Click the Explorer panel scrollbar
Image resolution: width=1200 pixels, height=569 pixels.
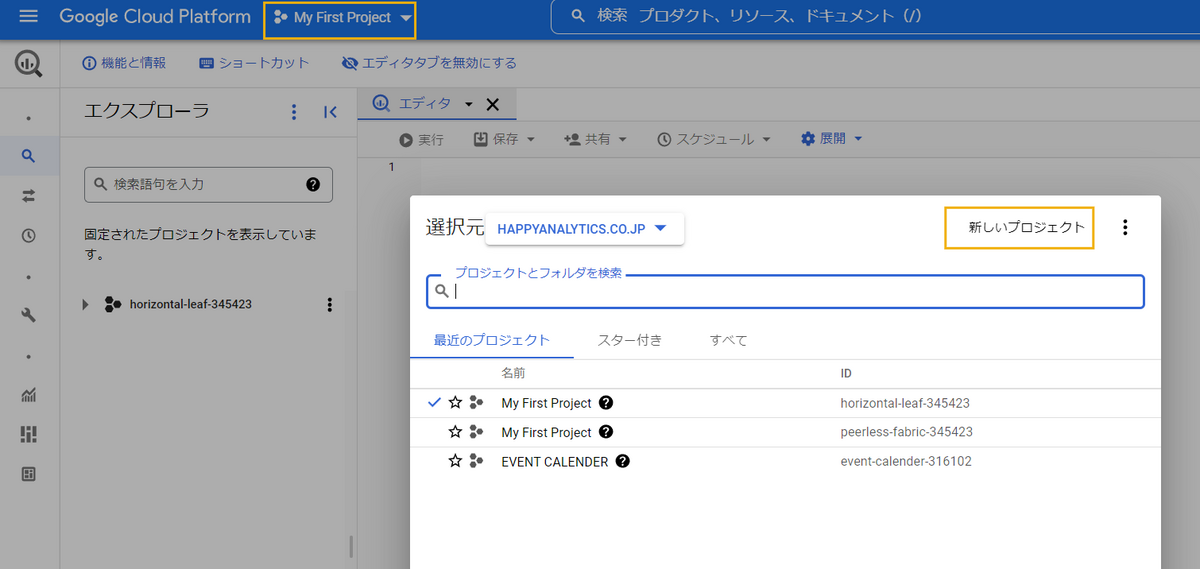tap(350, 546)
